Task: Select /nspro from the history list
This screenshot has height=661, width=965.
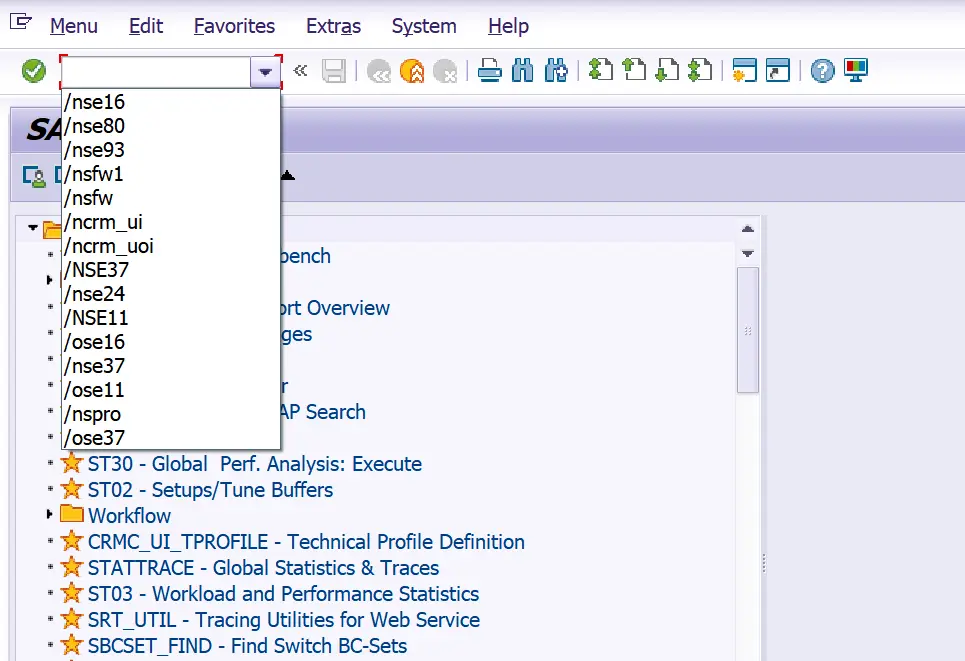Action: coord(171,414)
